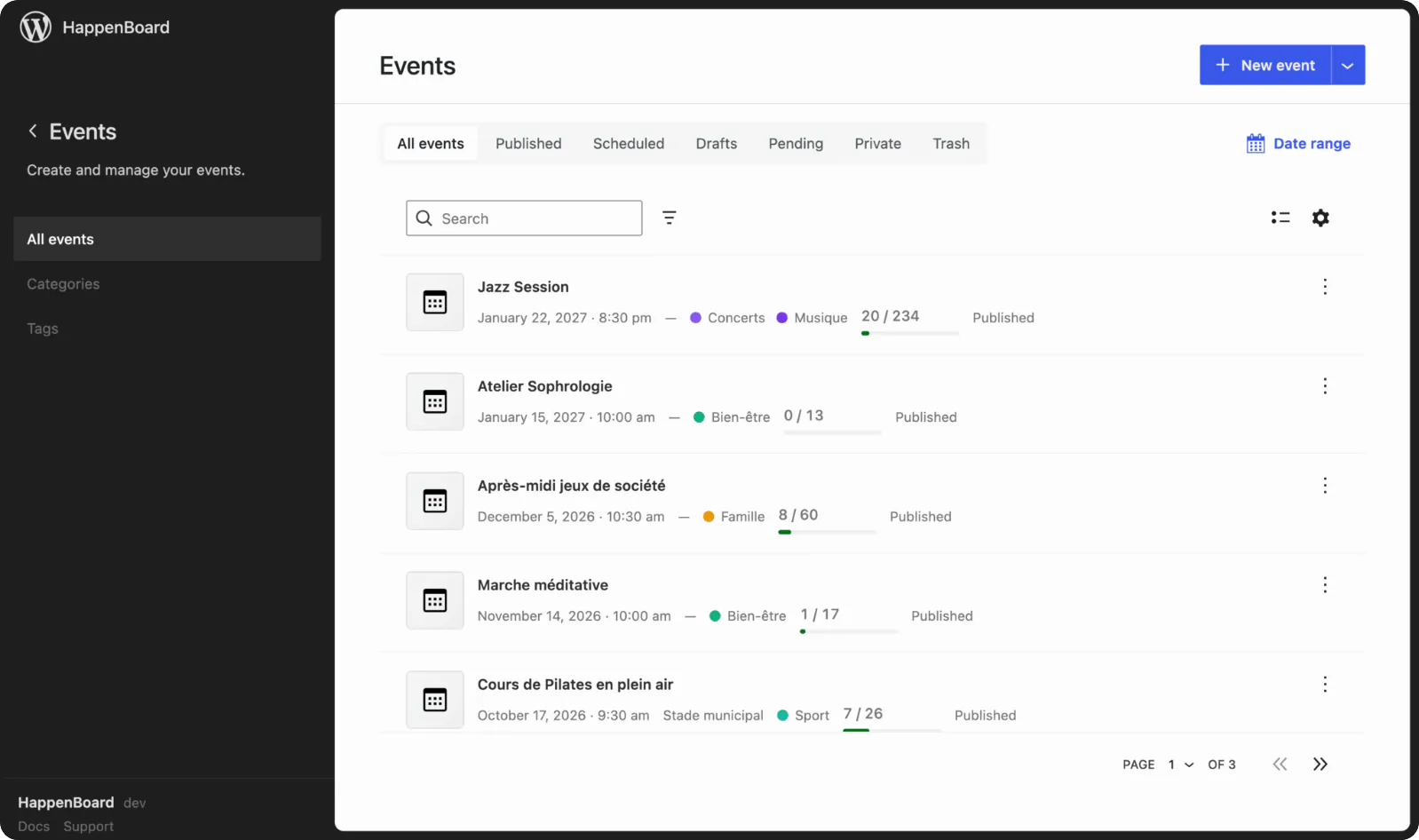Screen dimensions: 1419x840
Task: Expand the New event dropdown arrow
Action: pos(1348,66)
